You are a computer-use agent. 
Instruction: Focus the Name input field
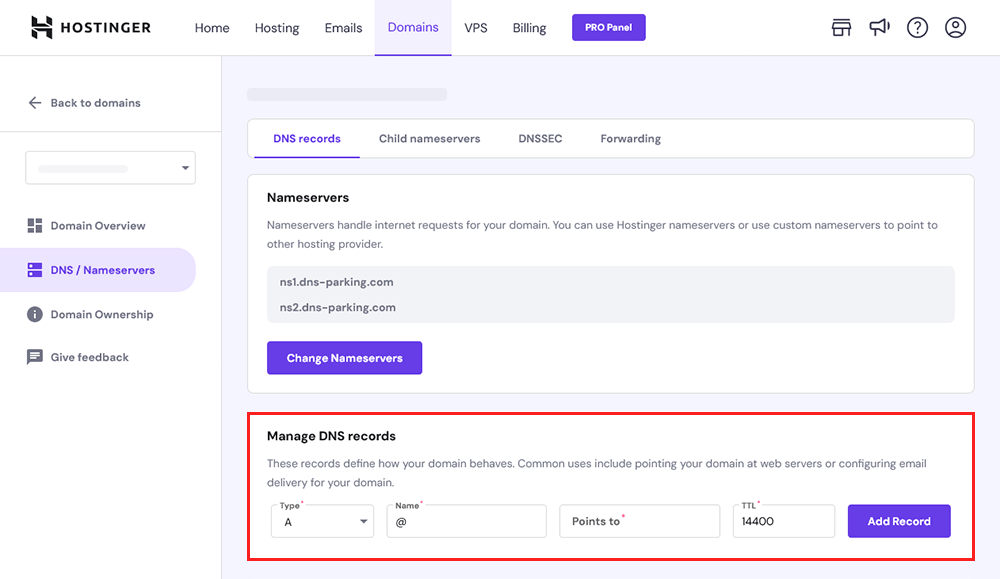tap(466, 521)
